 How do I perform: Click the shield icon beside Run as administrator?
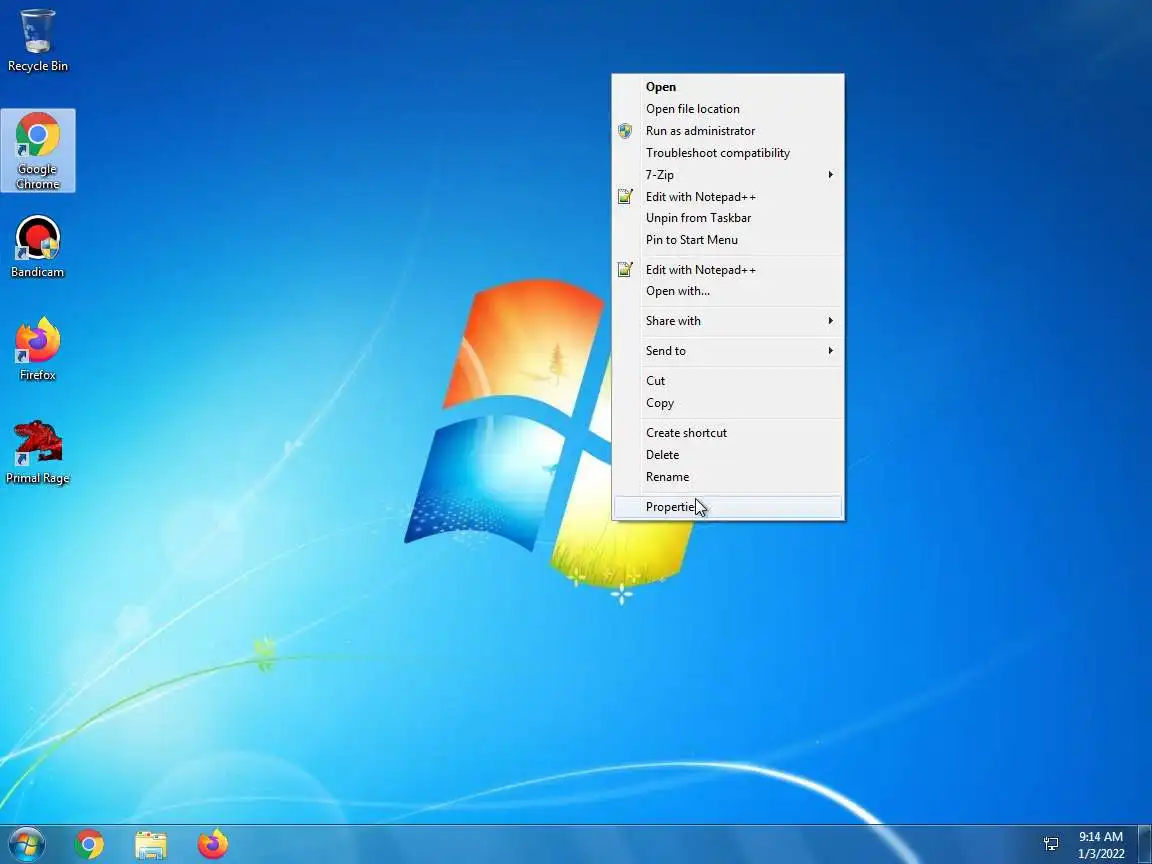point(624,131)
